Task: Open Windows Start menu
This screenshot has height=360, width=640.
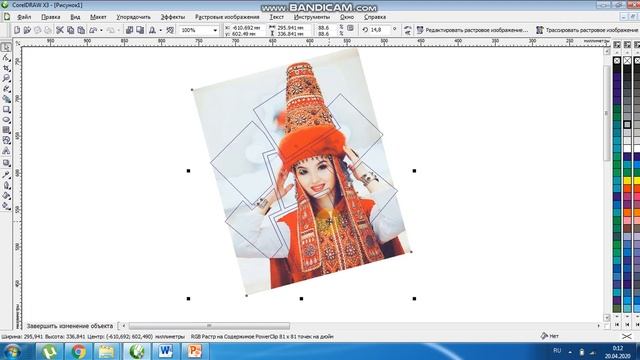Action: 12,351
